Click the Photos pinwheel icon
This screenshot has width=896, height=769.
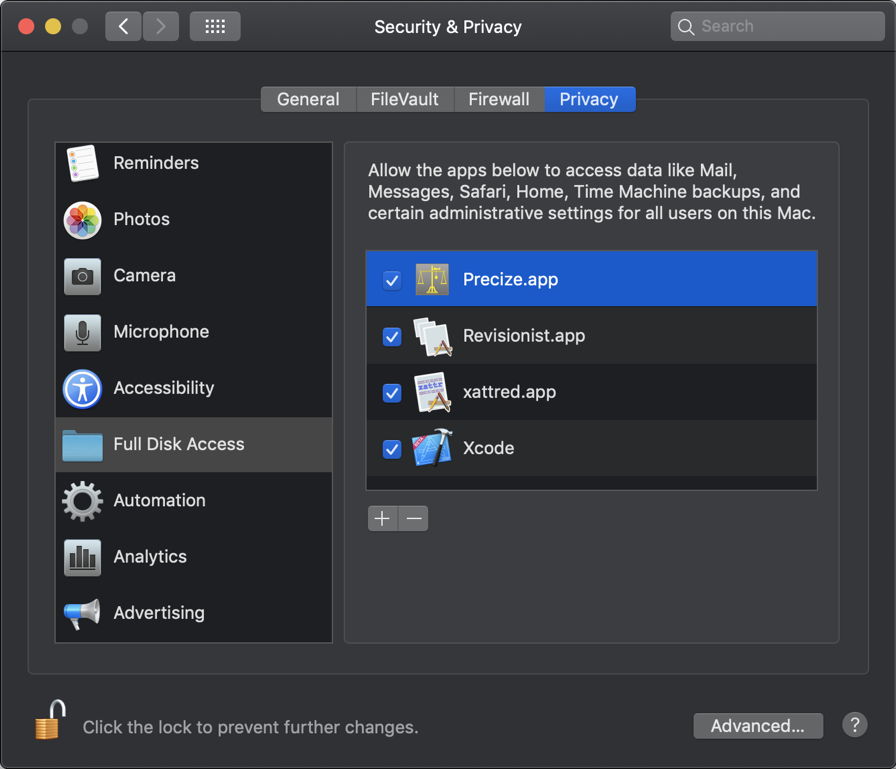(x=82, y=220)
